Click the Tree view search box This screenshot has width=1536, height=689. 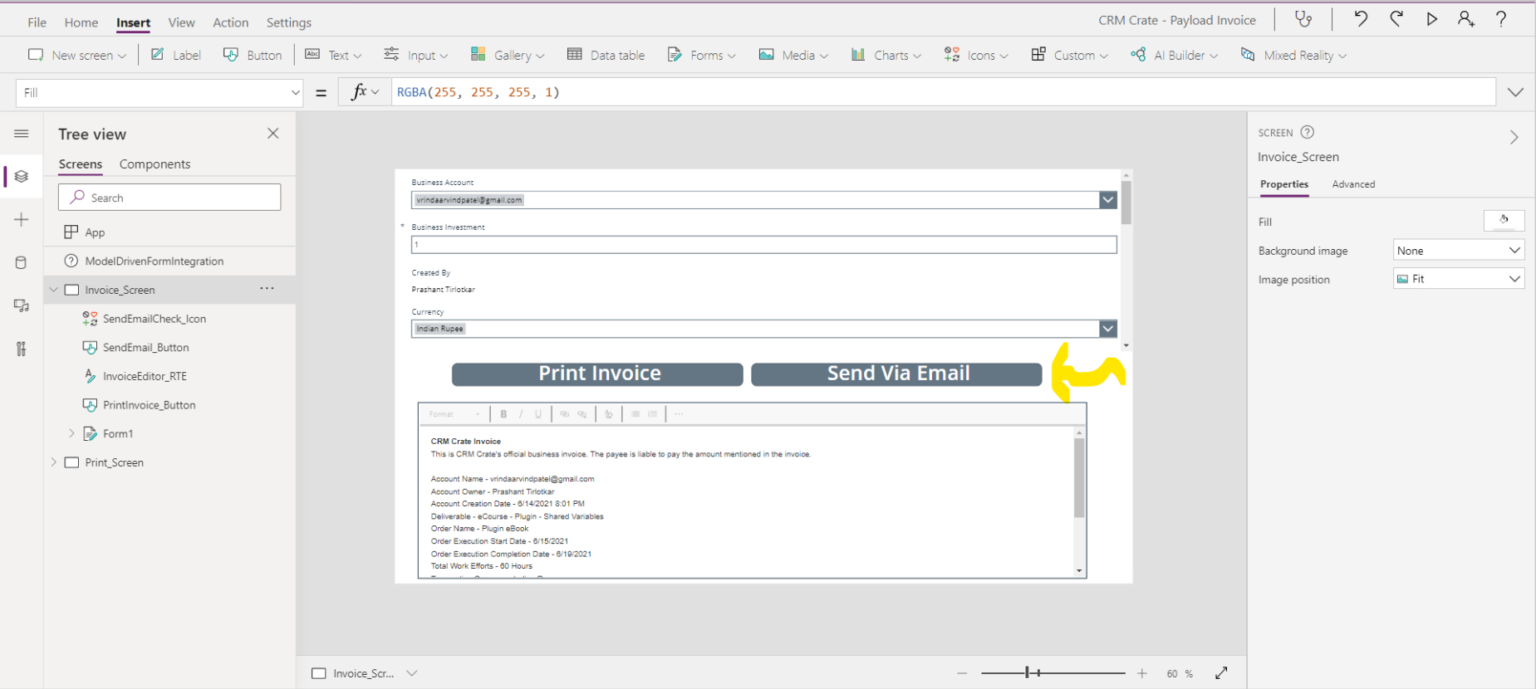coord(168,196)
